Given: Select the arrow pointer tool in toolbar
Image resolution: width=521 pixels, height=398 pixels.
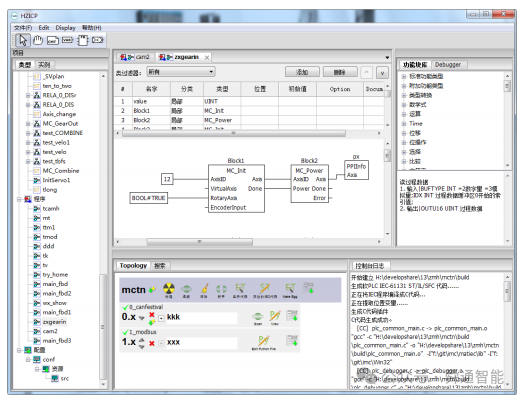Looking at the screenshot, I should [23, 40].
